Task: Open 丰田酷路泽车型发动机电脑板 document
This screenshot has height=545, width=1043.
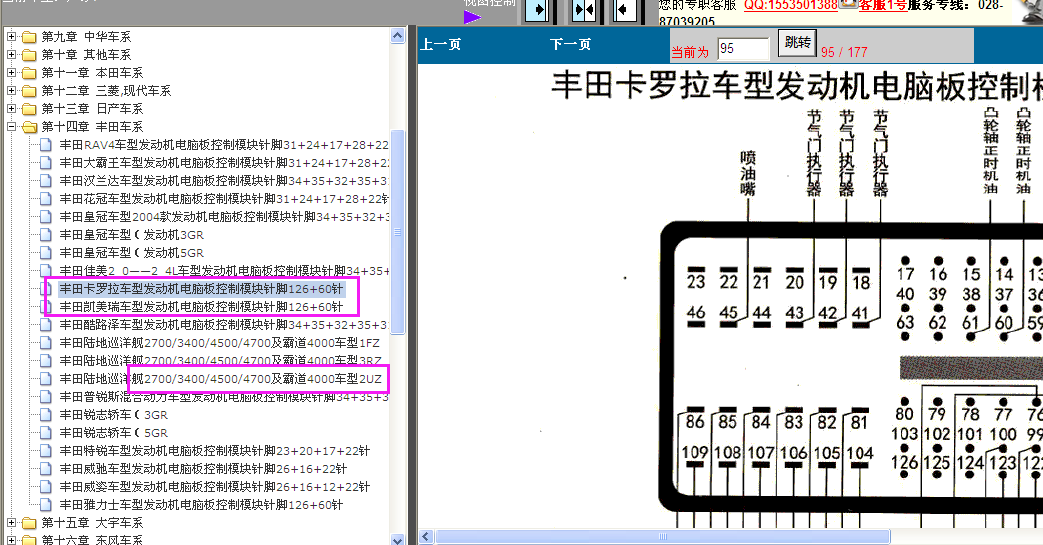Action: 224,324
